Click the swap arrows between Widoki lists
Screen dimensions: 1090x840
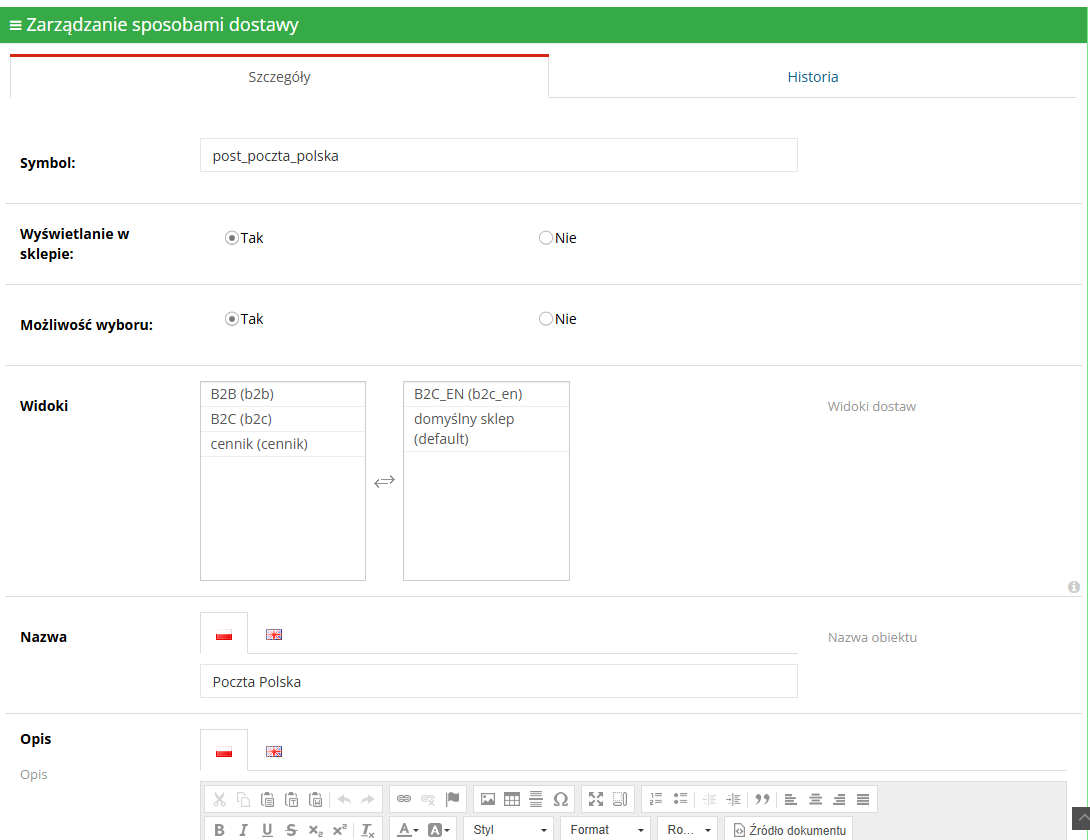coord(384,480)
